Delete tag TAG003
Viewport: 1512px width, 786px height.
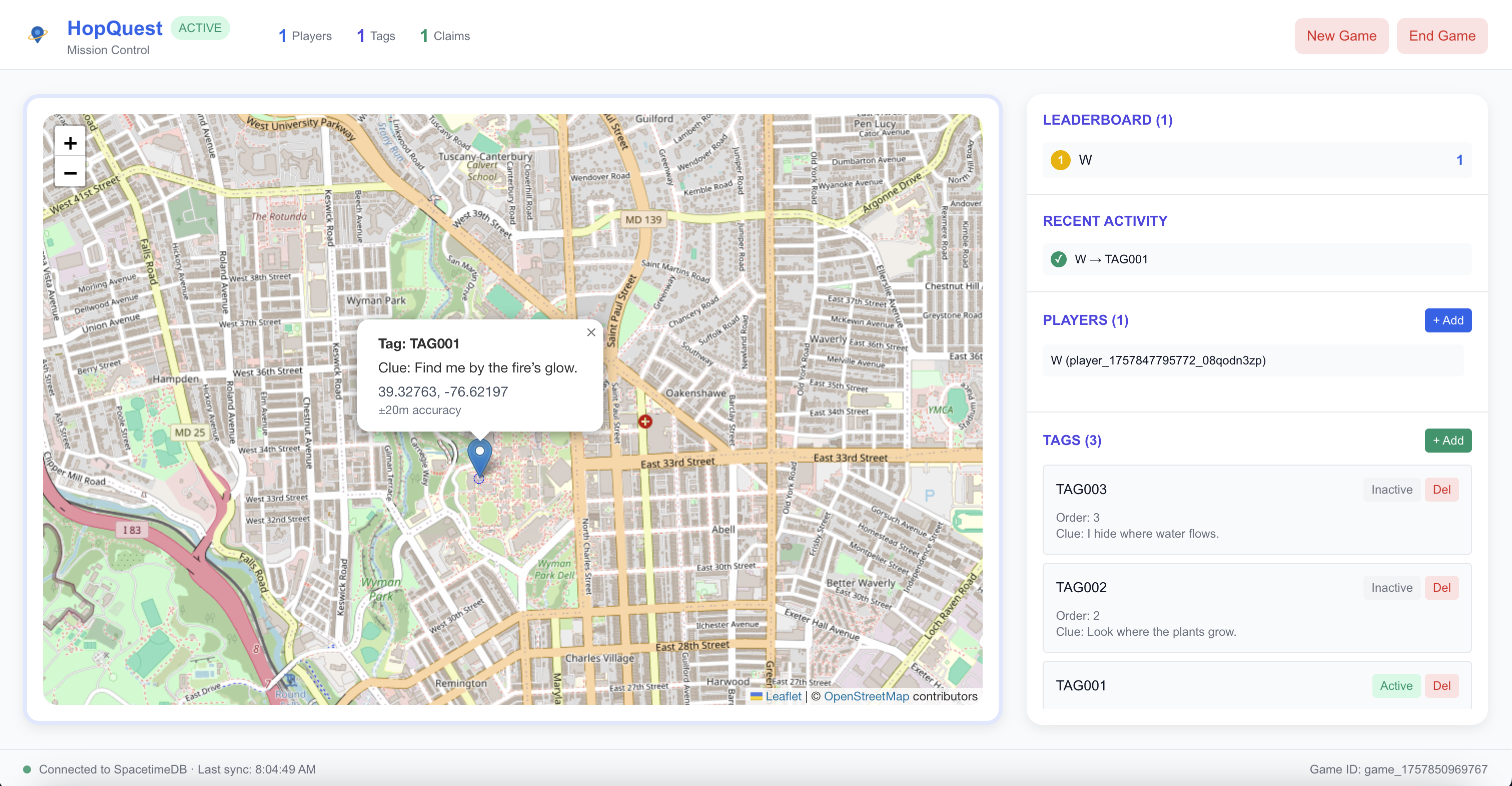pos(1441,489)
